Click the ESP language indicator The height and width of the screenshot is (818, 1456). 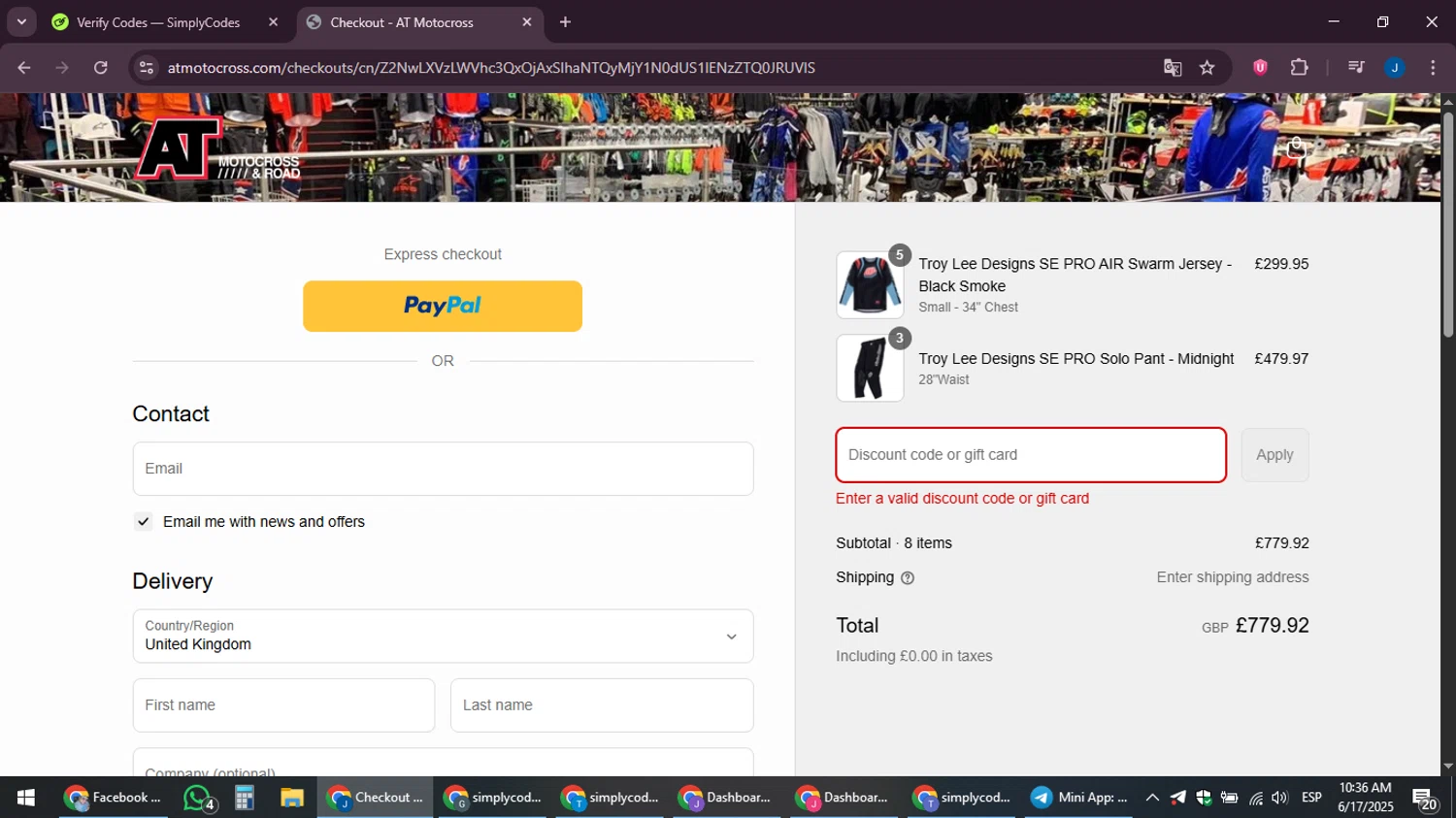click(x=1311, y=798)
